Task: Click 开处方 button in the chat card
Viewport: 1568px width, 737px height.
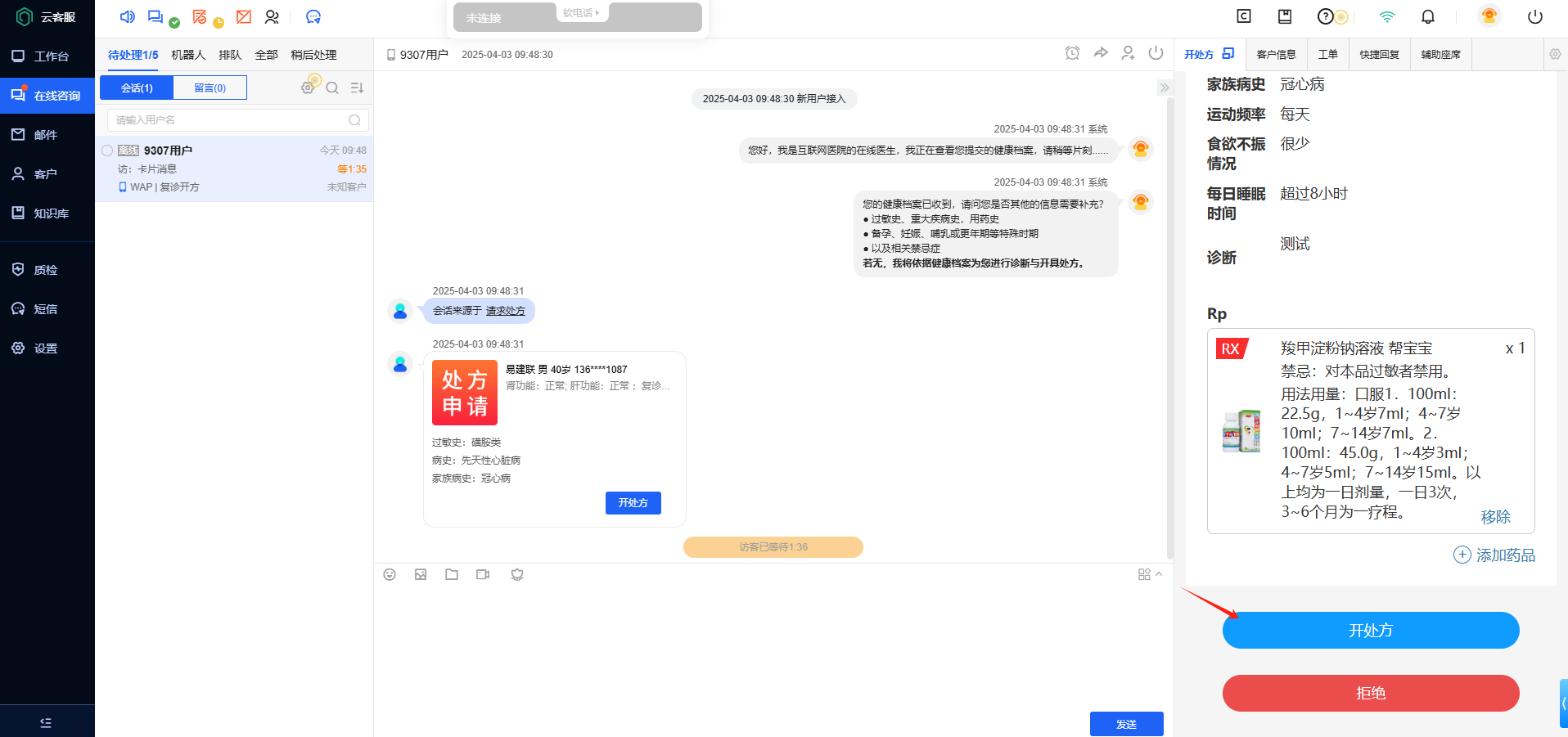Action: (633, 503)
